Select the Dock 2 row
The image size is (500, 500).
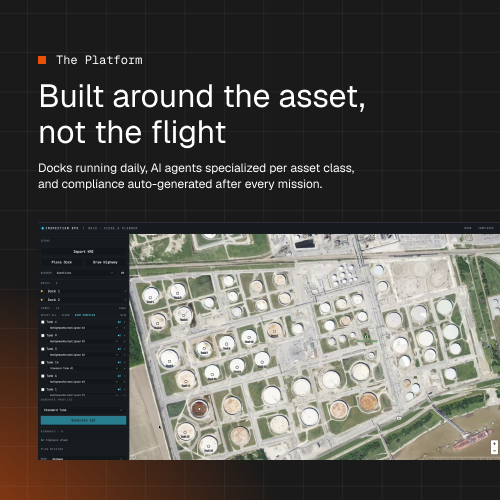(83, 300)
